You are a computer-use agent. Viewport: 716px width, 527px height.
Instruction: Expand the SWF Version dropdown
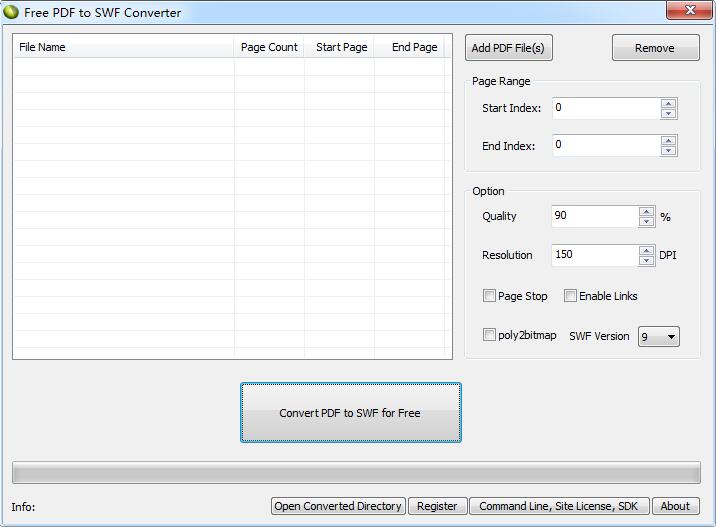click(x=659, y=337)
